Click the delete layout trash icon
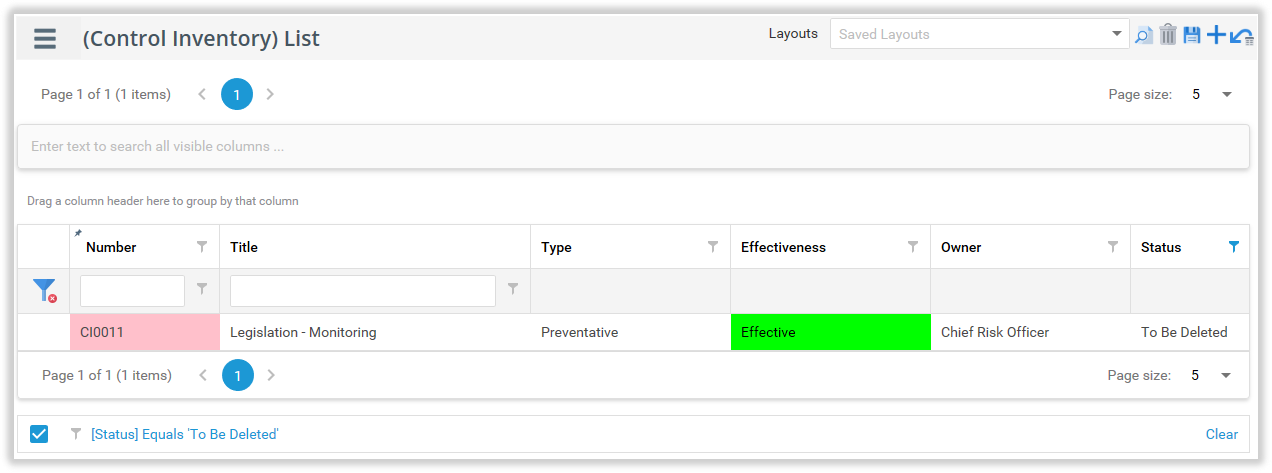The height and width of the screenshot is (473, 1272). coord(1168,35)
